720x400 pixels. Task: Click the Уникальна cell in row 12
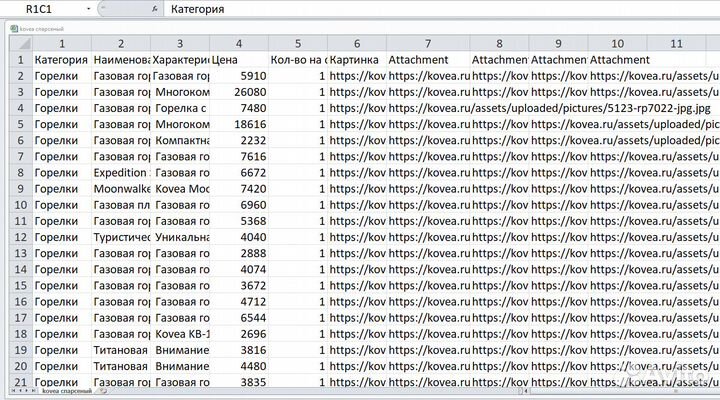(x=180, y=237)
